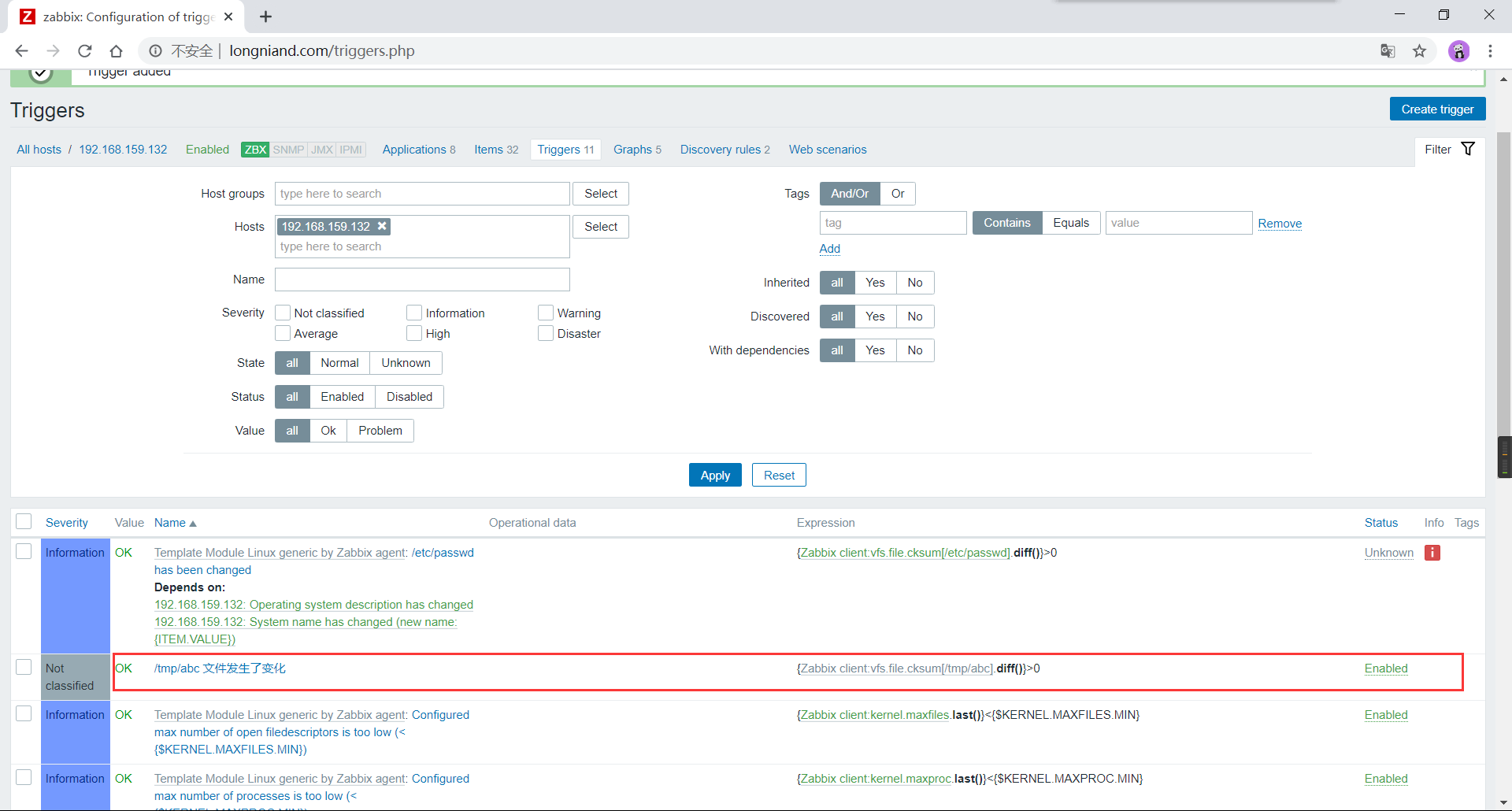Screen dimensions: 1512x811
Task: Toggle Enabled status of /tmp/abc trigger
Action: coord(1386,668)
